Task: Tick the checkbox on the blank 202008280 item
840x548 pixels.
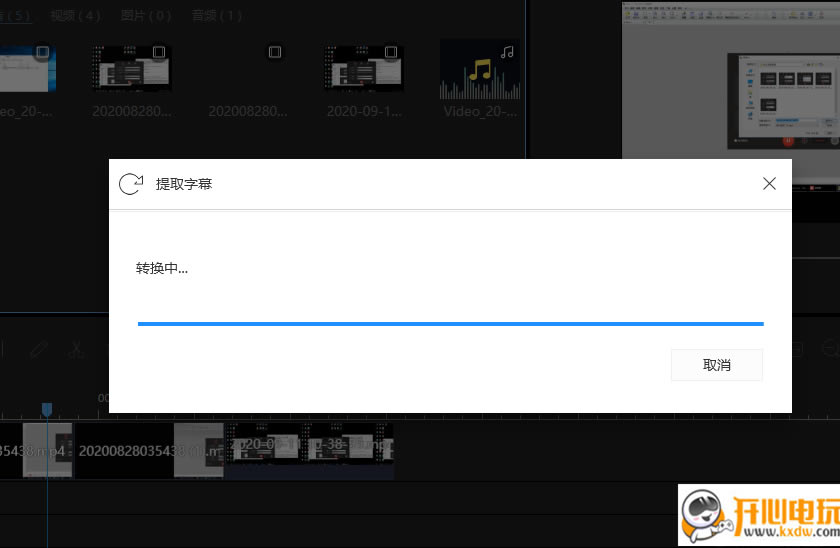Action: [275, 52]
